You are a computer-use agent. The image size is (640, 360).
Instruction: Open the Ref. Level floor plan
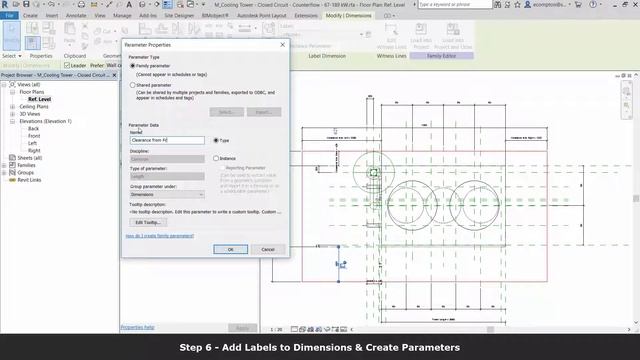[40, 99]
